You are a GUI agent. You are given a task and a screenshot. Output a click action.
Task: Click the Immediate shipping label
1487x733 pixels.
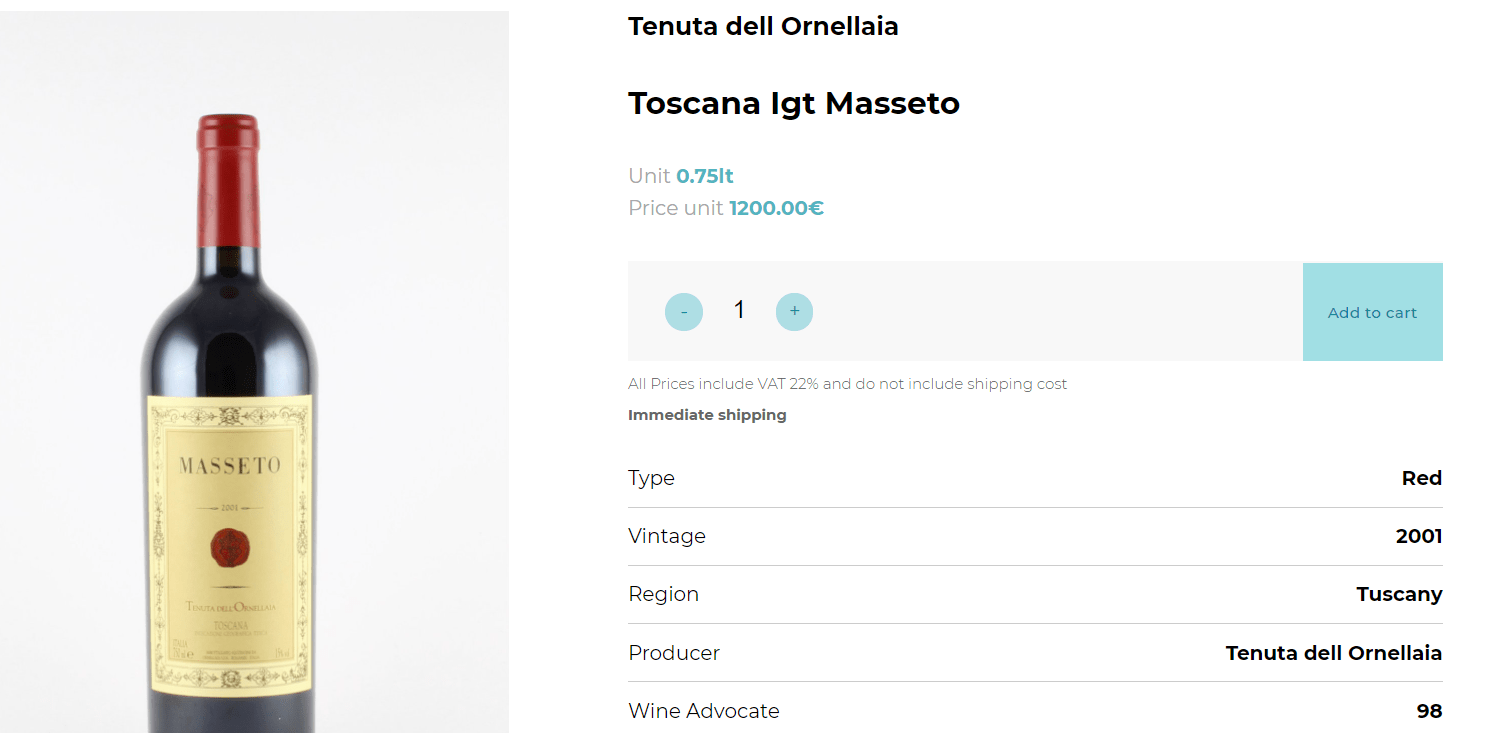pyautogui.click(x=707, y=415)
